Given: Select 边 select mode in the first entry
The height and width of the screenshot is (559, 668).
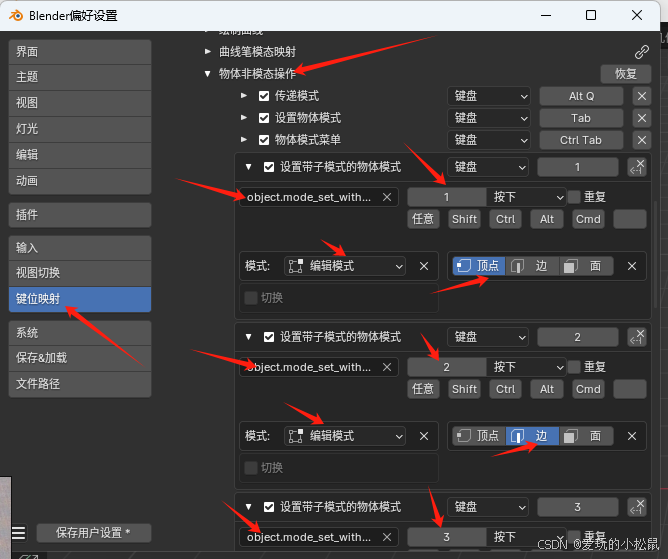Looking at the screenshot, I should (x=532, y=266).
